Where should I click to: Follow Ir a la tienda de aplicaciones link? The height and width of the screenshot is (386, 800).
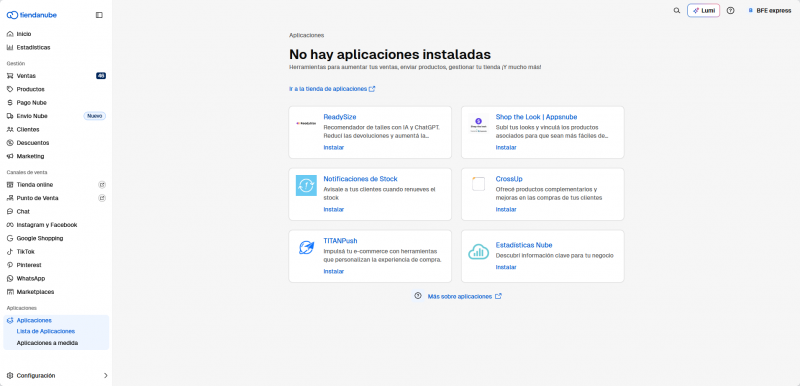(332, 89)
